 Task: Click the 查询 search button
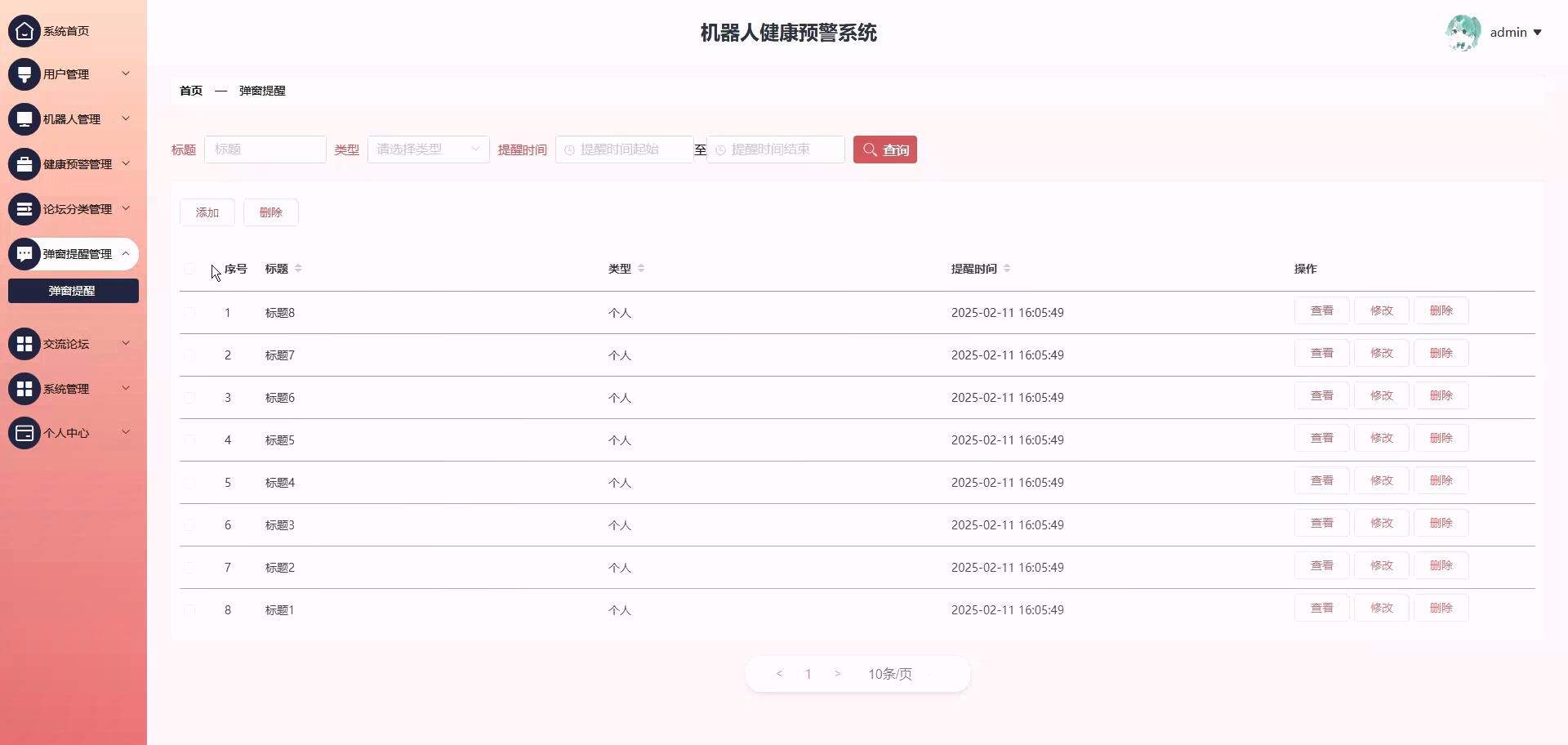[x=885, y=149]
